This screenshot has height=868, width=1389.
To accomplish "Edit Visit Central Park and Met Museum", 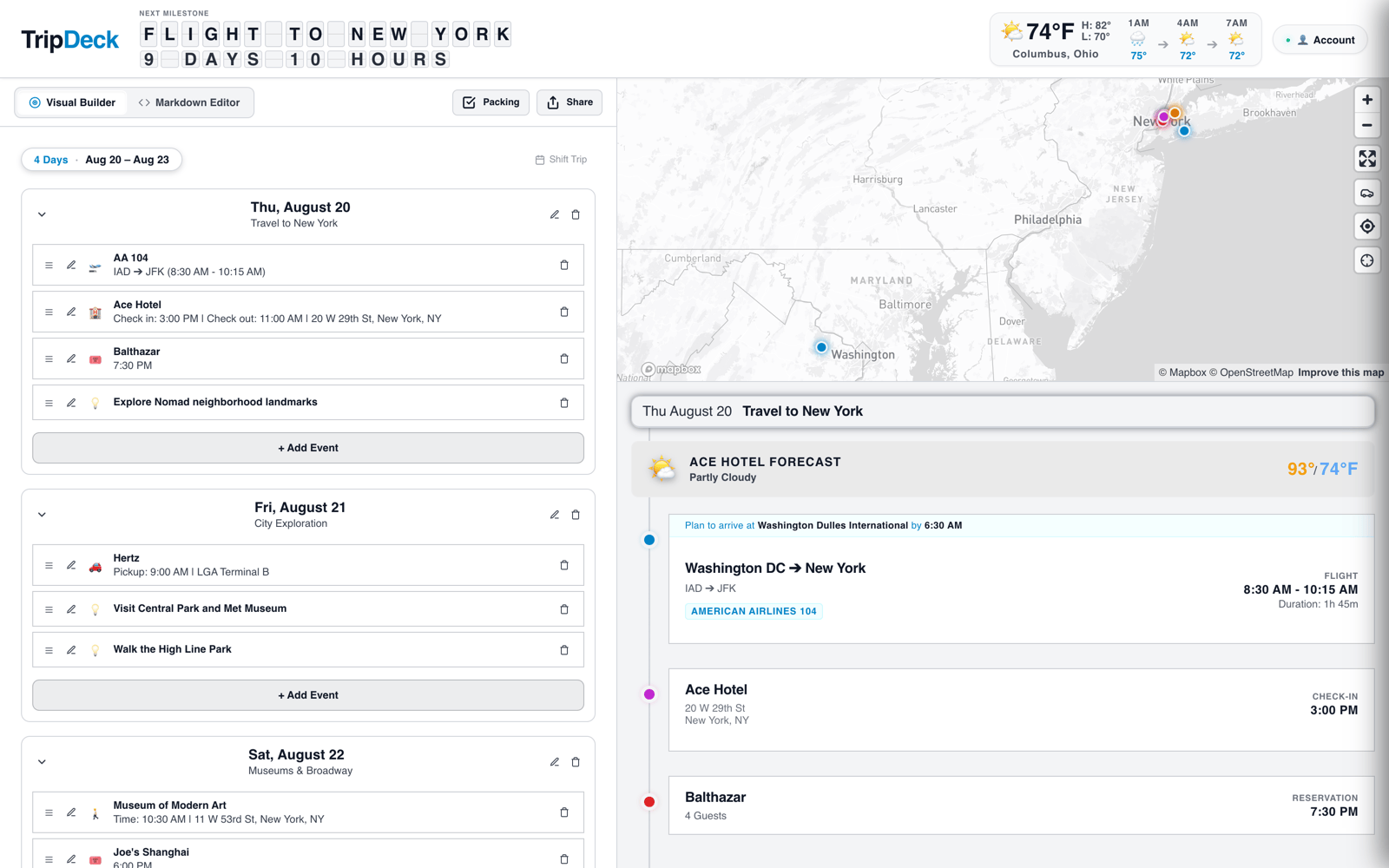I will point(71,609).
